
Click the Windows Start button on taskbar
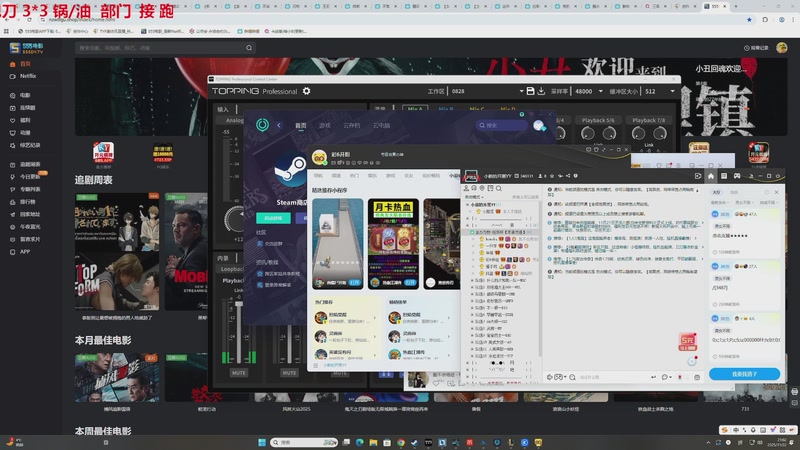[262, 442]
